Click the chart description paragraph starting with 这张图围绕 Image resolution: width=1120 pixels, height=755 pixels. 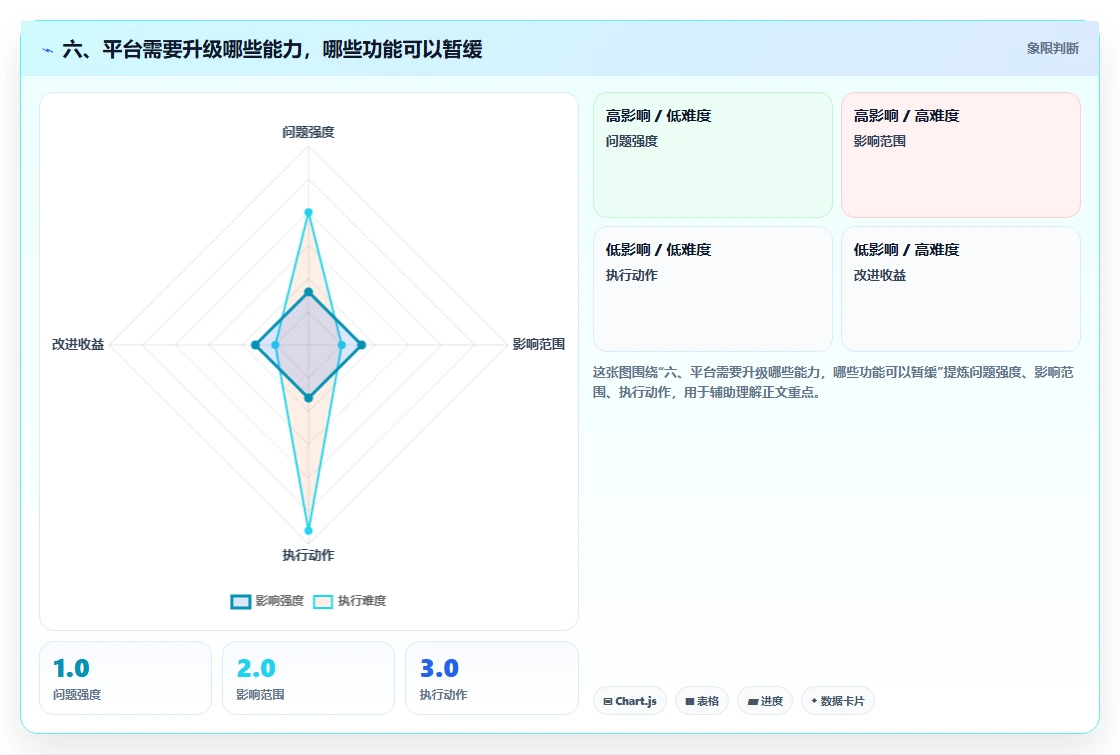point(833,382)
